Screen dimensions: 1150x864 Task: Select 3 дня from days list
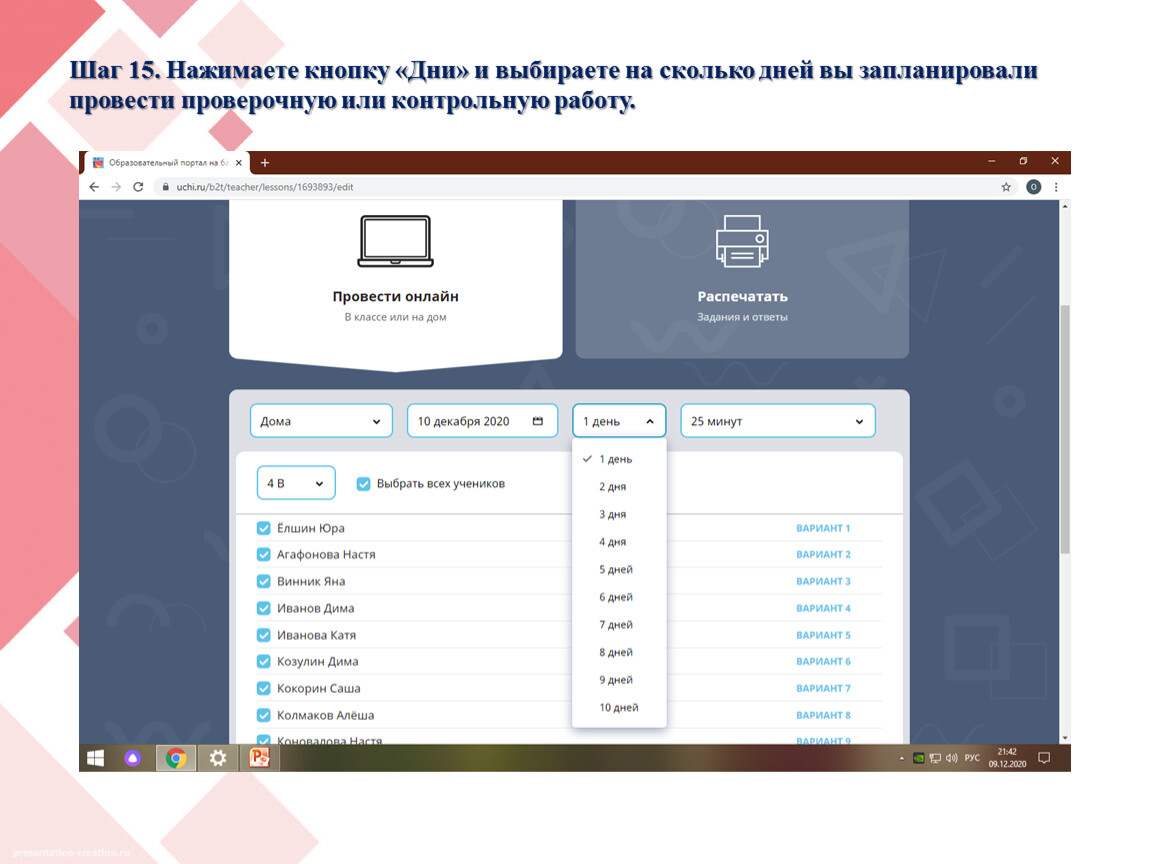point(613,514)
